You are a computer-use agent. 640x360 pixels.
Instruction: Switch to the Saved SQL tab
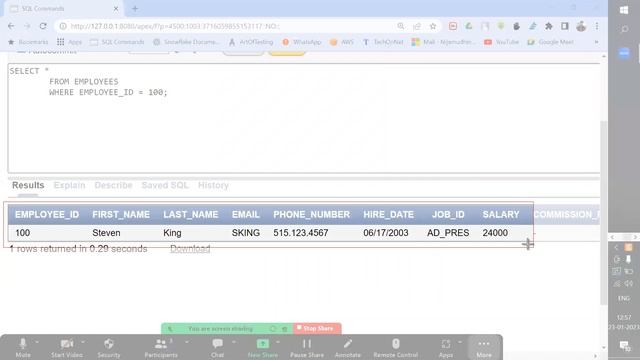pyautogui.click(x=165, y=185)
